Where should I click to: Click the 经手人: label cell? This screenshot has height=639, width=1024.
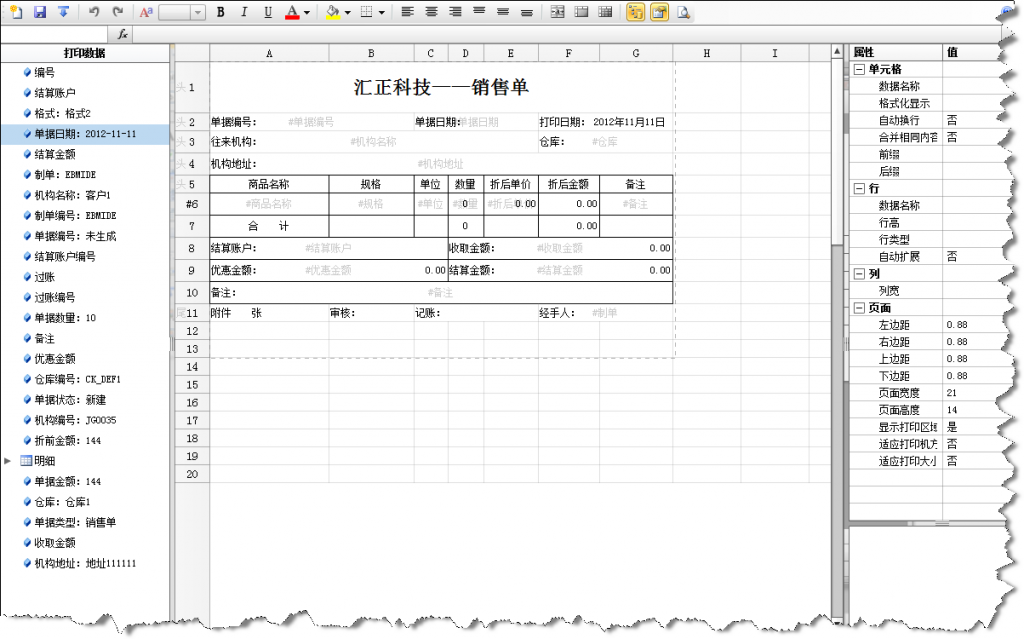click(x=557, y=313)
